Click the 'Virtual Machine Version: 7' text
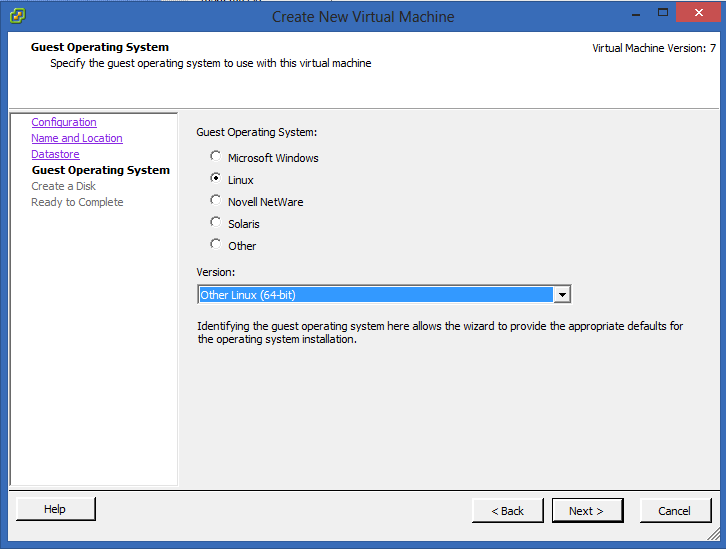 (654, 48)
